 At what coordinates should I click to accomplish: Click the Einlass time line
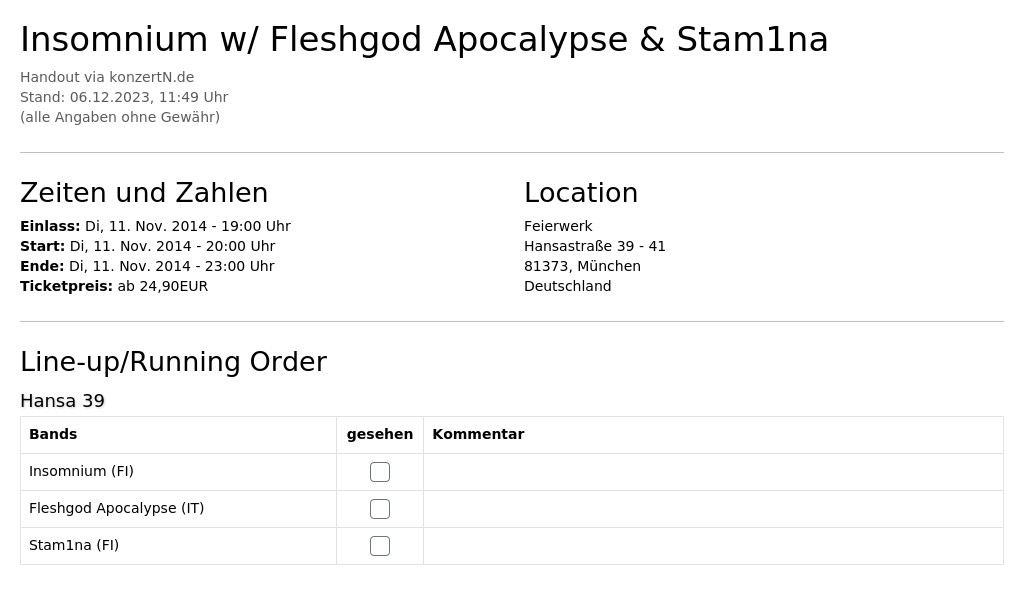[x=155, y=226]
